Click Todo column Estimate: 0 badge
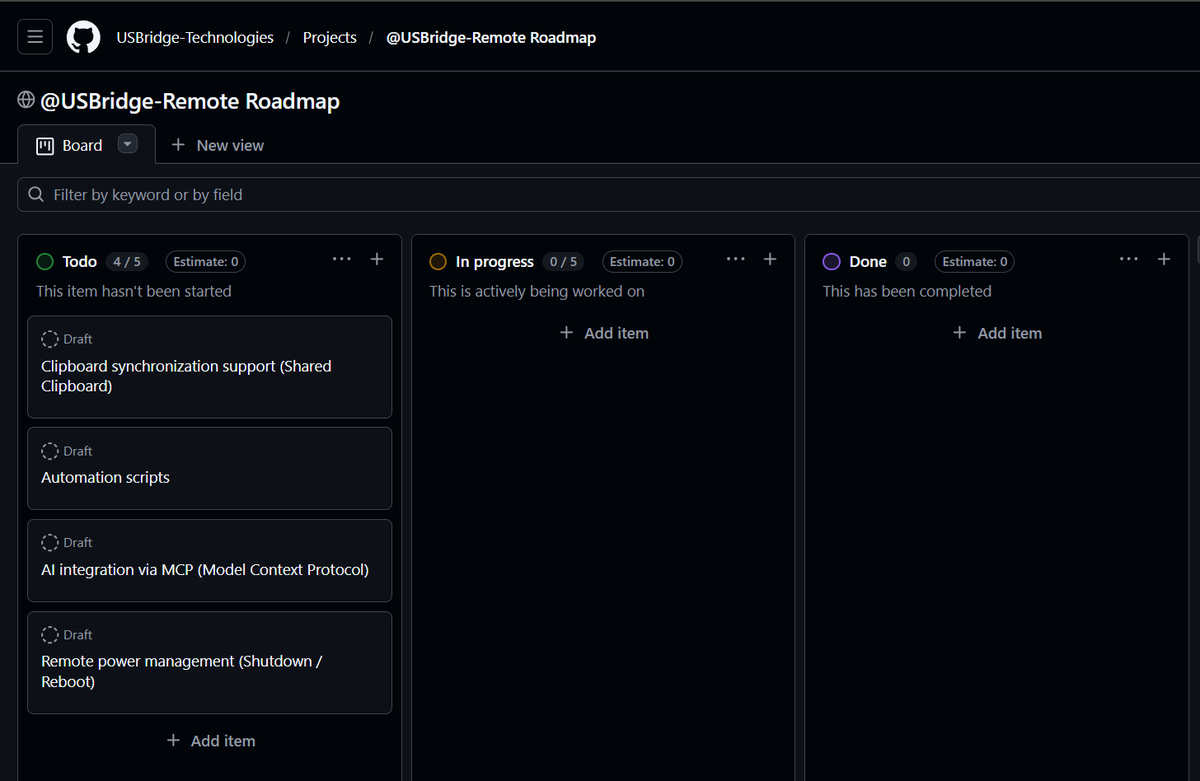1200x781 pixels. 206,262
